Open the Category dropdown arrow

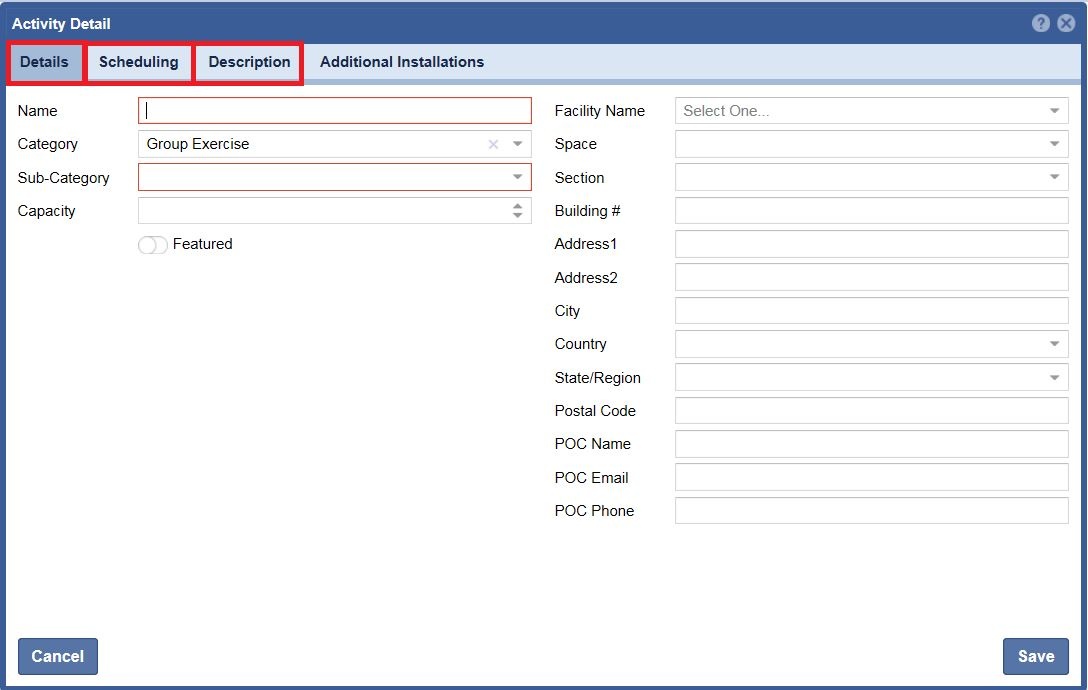tap(517, 144)
